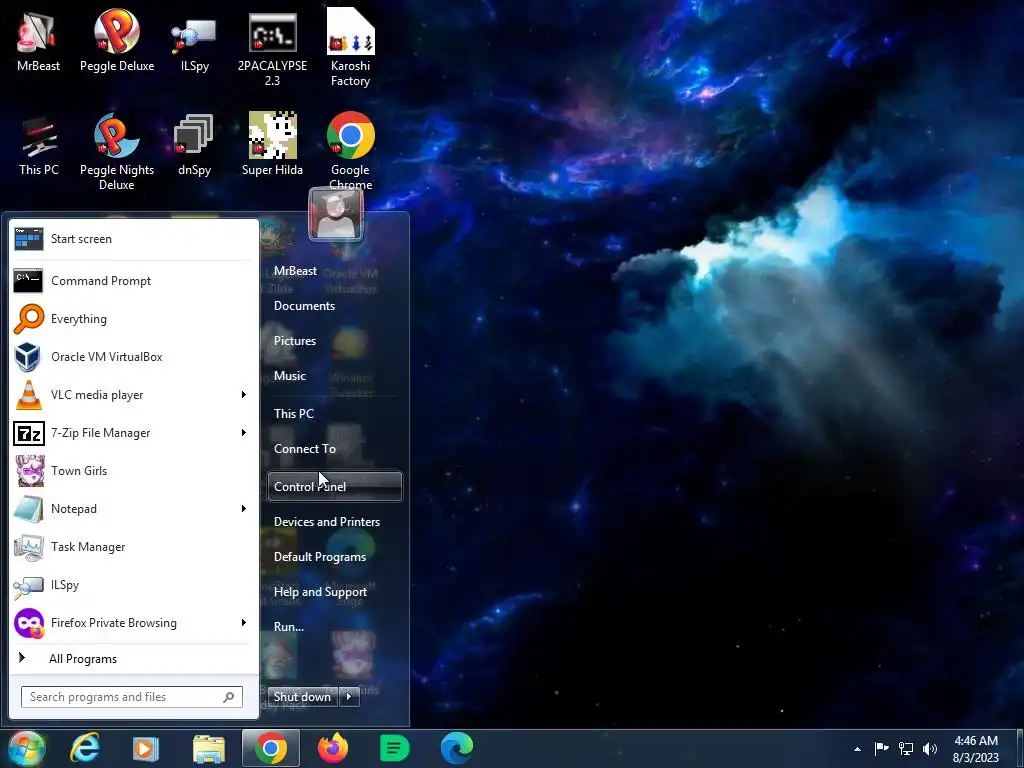
Task: Expand shut down options arrow
Action: point(349,697)
